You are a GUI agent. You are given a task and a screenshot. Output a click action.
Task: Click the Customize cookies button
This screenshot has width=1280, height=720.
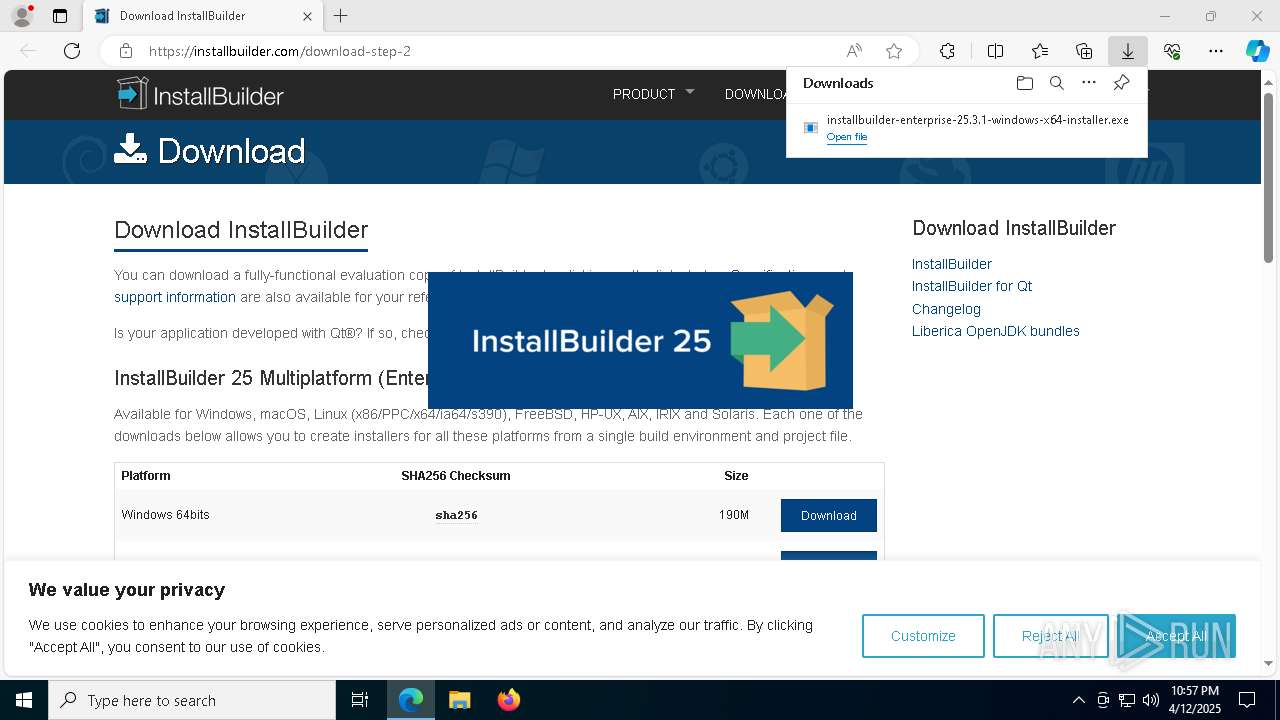[923, 636]
